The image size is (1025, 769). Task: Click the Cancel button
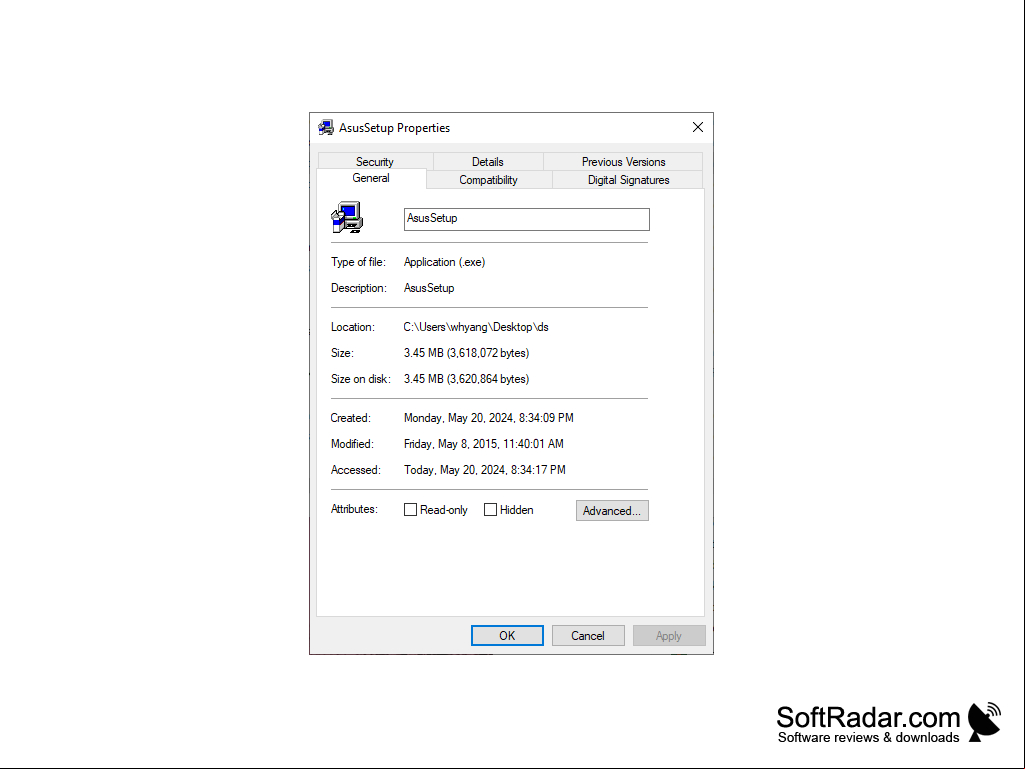tap(588, 636)
